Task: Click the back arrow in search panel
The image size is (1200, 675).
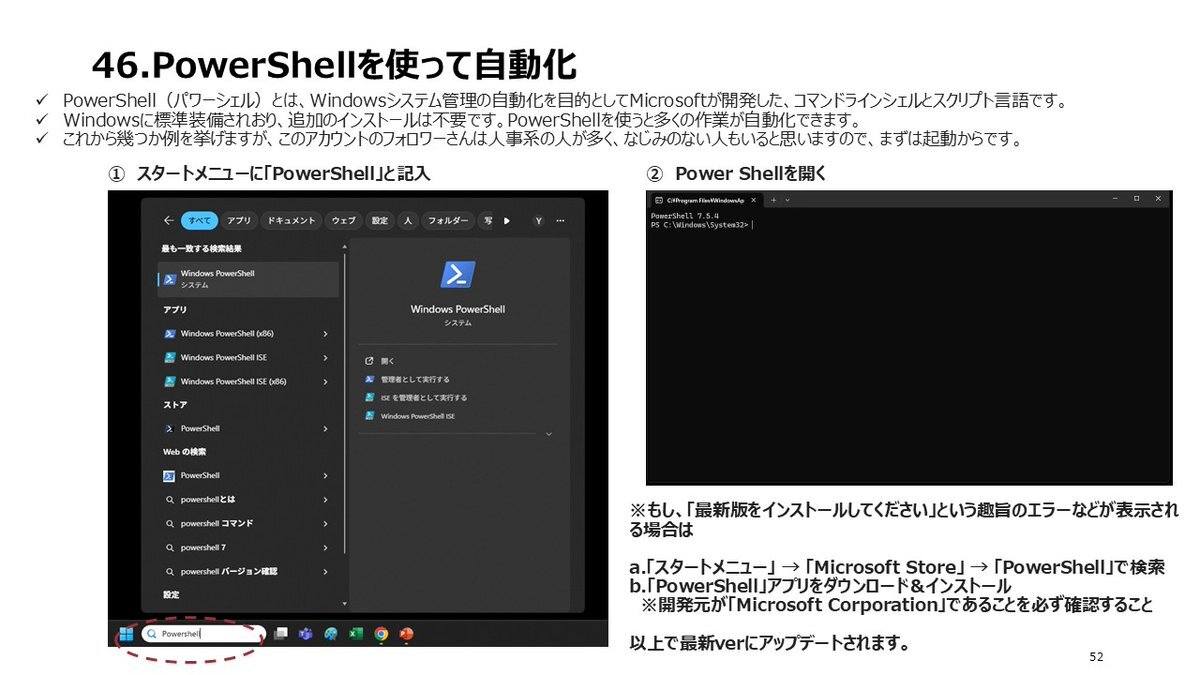Action: point(168,220)
